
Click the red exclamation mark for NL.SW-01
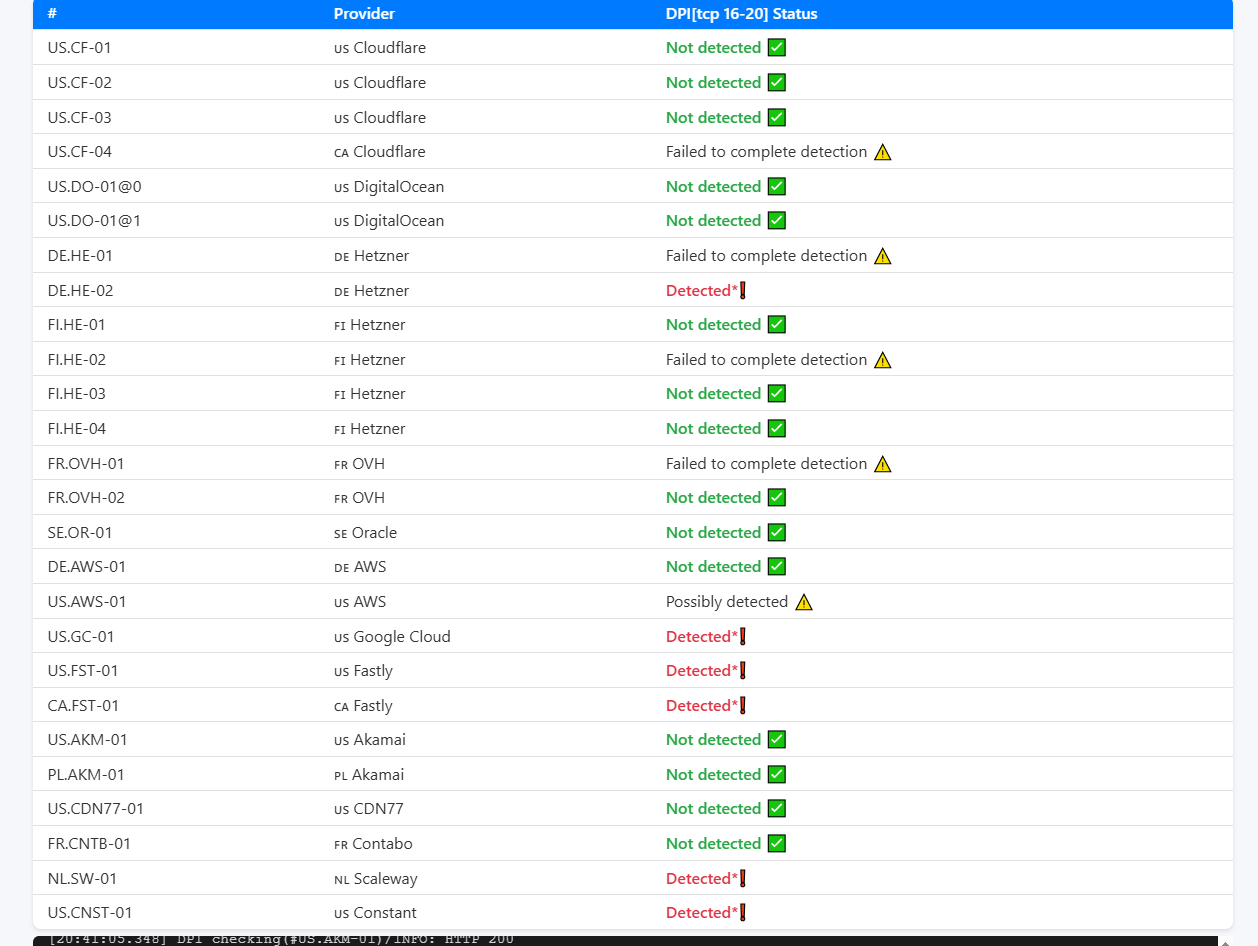tap(743, 878)
